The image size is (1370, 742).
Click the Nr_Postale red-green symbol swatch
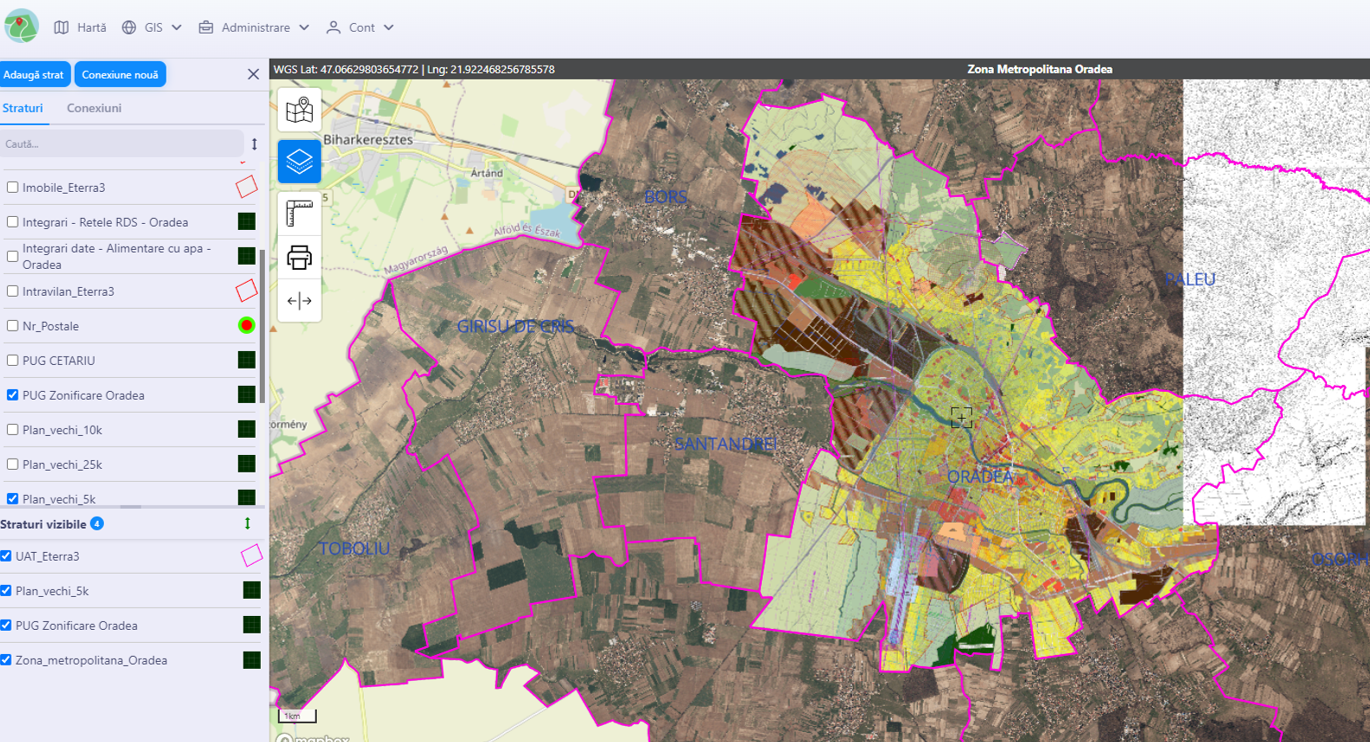click(x=246, y=326)
